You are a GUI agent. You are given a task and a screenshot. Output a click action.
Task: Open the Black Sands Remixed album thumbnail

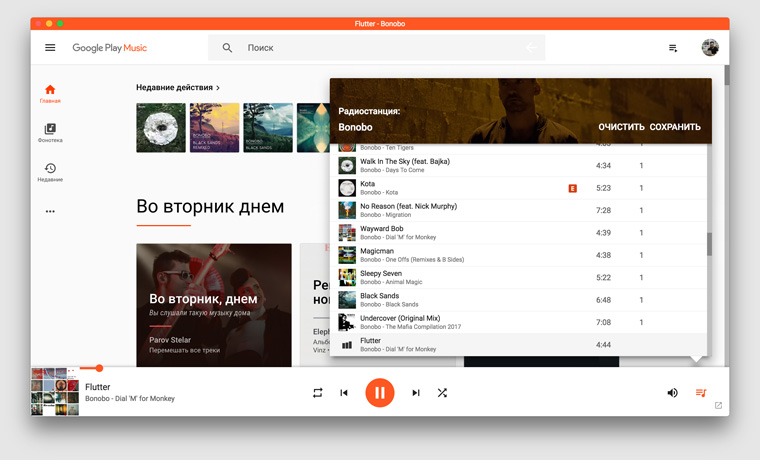click(x=214, y=127)
